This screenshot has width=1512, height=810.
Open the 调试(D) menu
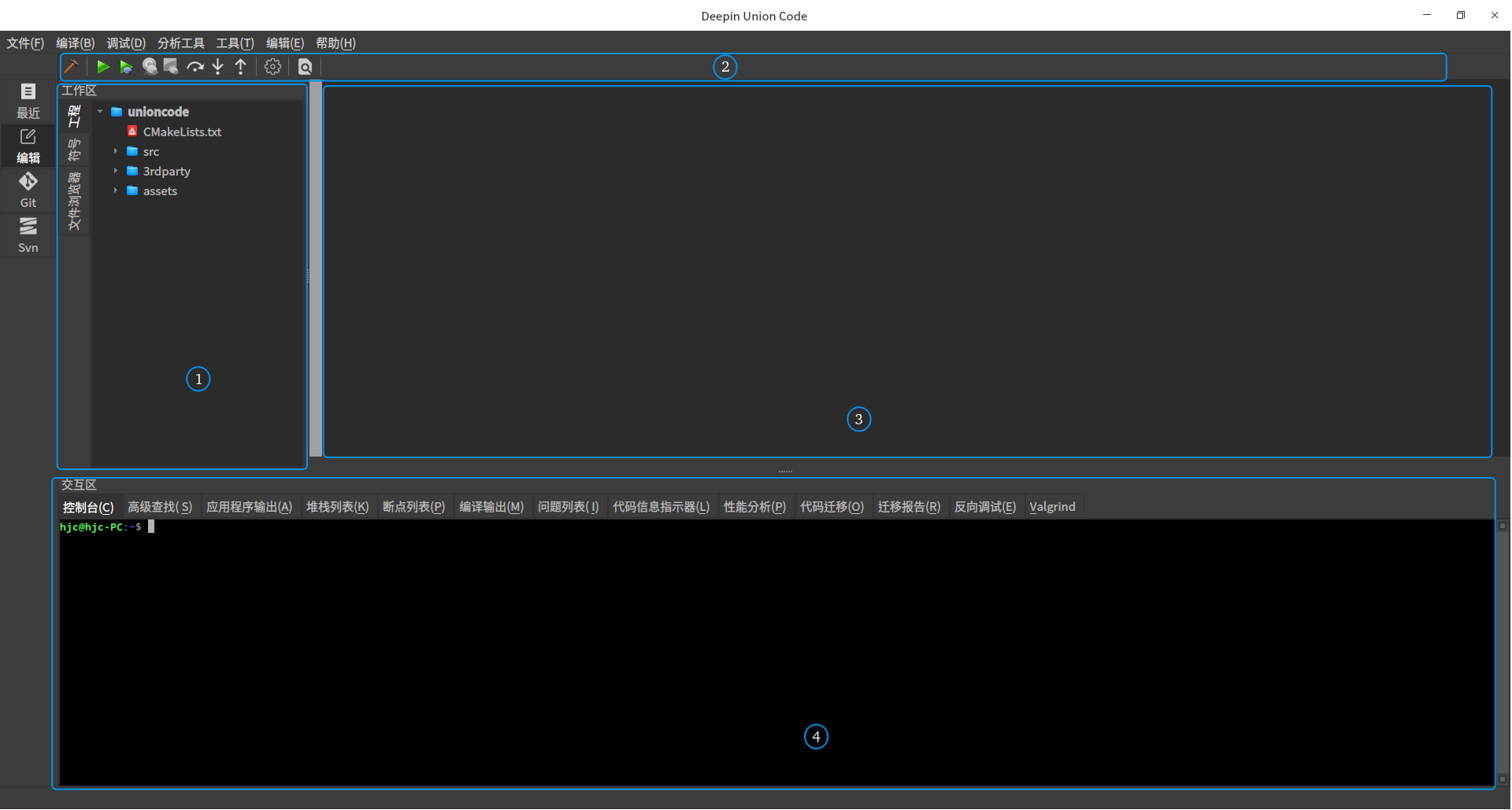click(126, 43)
